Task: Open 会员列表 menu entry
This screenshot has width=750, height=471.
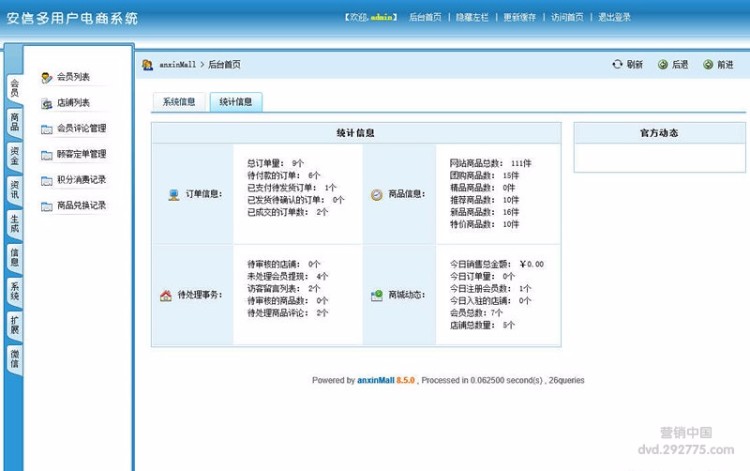Action: 73,77
